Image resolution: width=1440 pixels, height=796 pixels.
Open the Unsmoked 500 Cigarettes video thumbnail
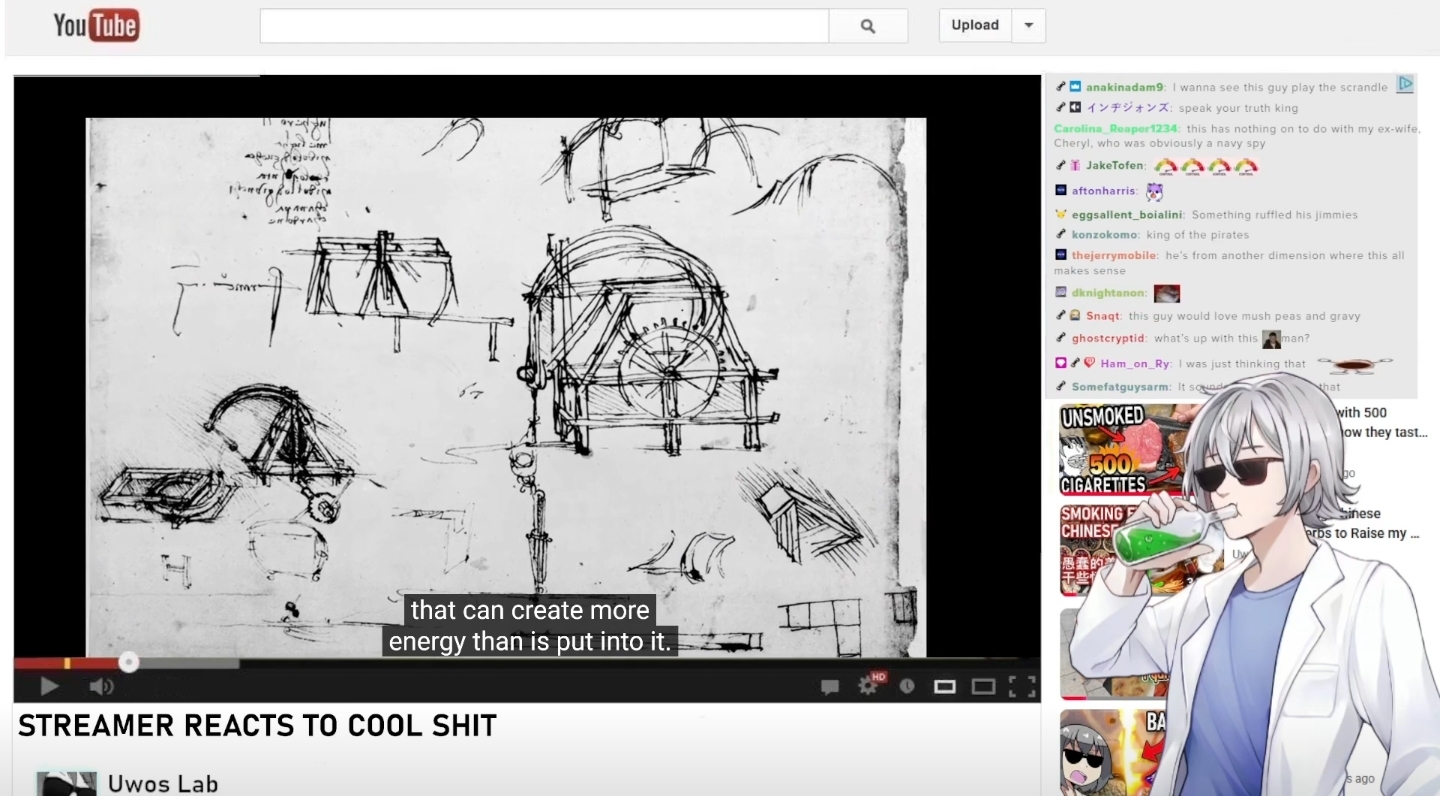pyautogui.click(x=1122, y=449)
